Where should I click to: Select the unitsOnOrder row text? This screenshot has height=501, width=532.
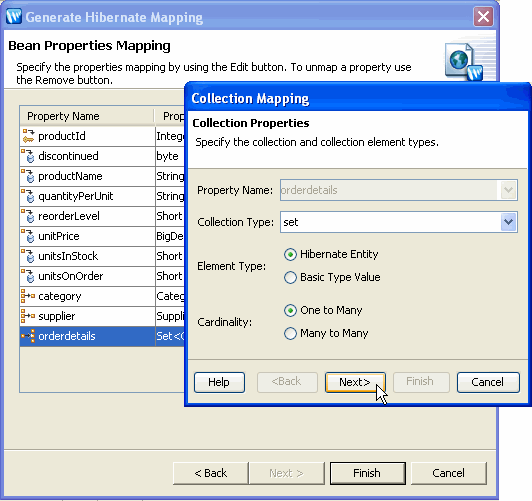[71, 276]
